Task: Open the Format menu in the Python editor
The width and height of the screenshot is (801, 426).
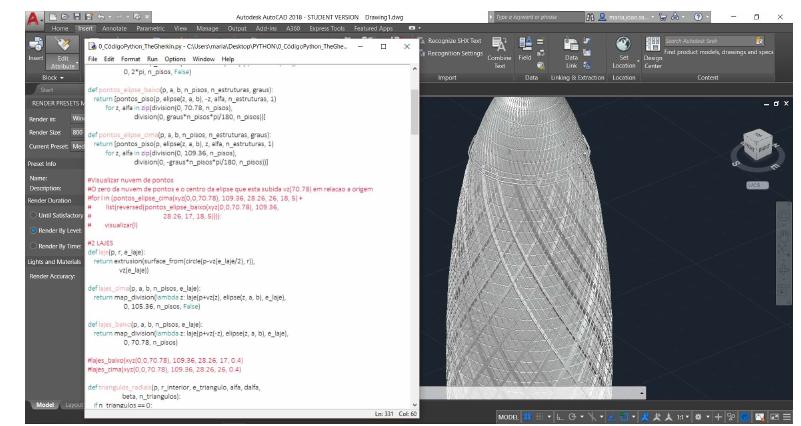Action: tap(130, 59)
